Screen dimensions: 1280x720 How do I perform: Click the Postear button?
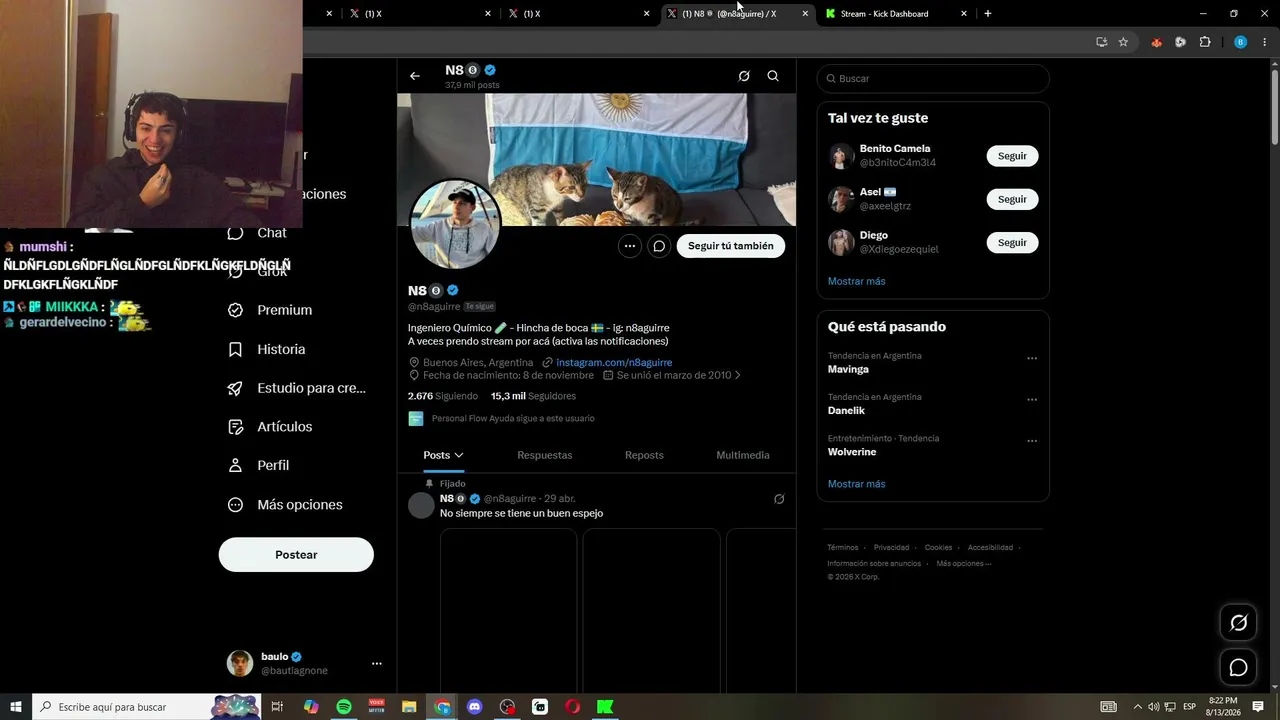[x=296, y=555]
